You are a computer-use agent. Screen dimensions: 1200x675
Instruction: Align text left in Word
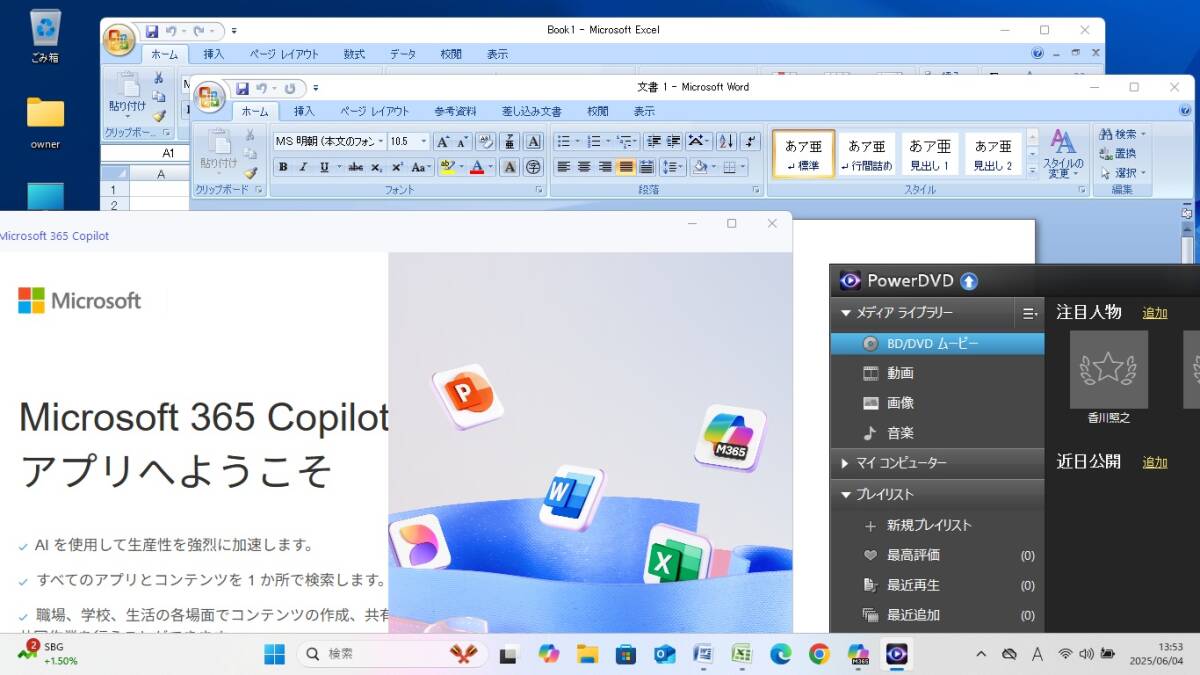pyautogui.click(x=564, y=167)
